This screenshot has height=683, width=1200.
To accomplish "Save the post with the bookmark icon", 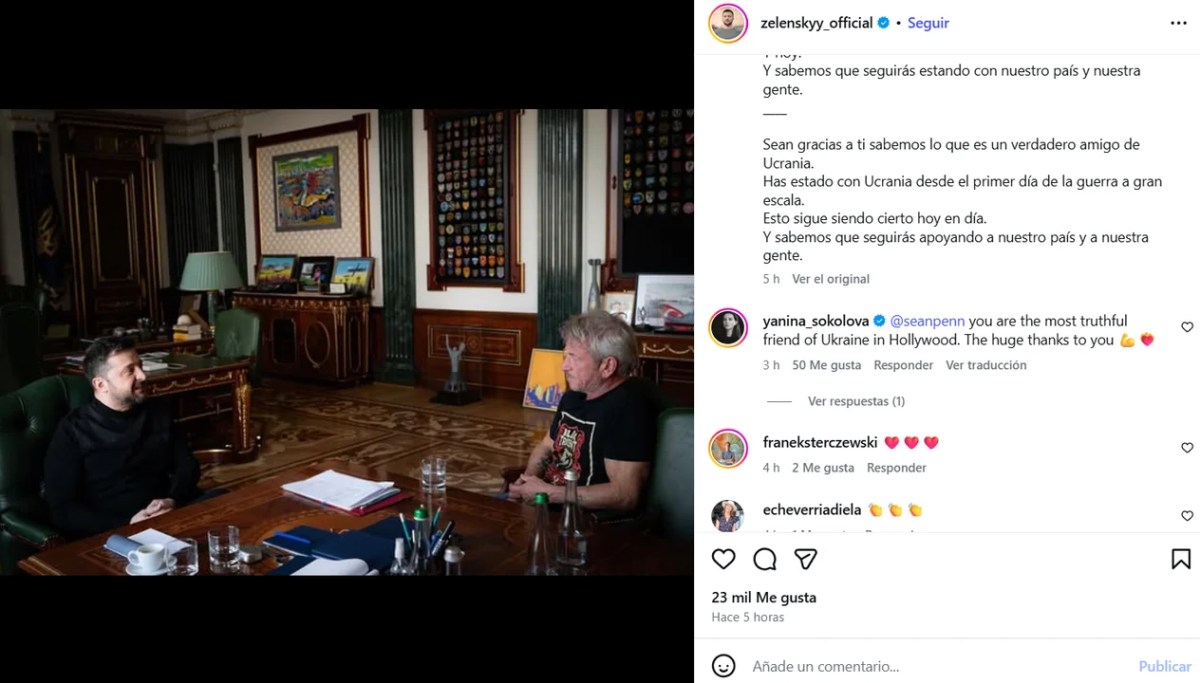I will point(1181,559).
